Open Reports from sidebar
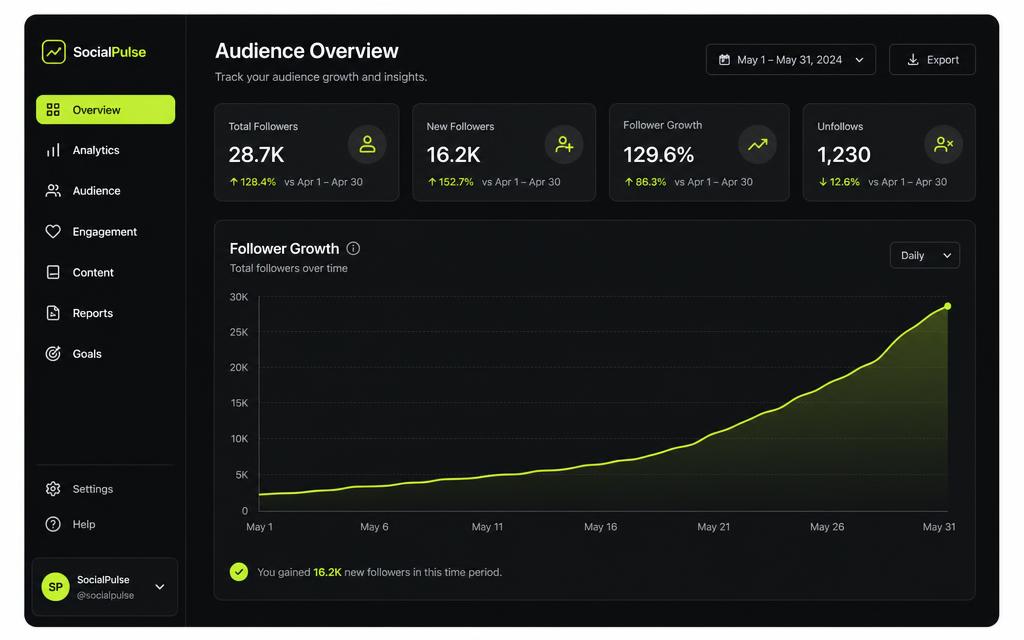Viewport: 1024px width, 640px height. click(106, 313)
